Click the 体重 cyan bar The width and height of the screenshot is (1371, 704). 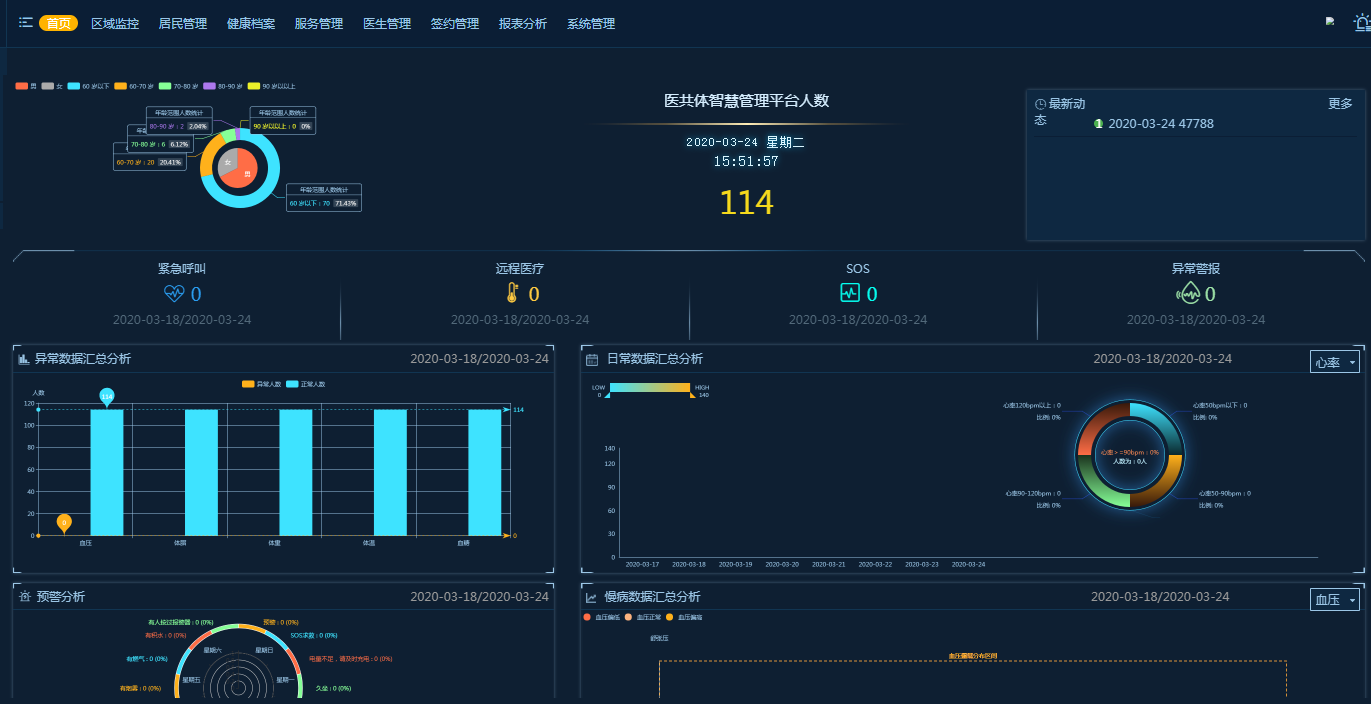[296, 472]
